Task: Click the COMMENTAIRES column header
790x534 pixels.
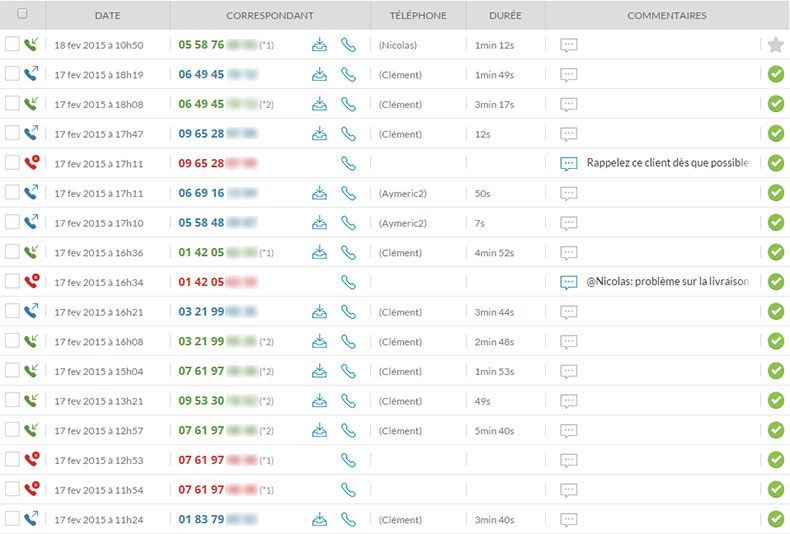Action: point(667,16)
